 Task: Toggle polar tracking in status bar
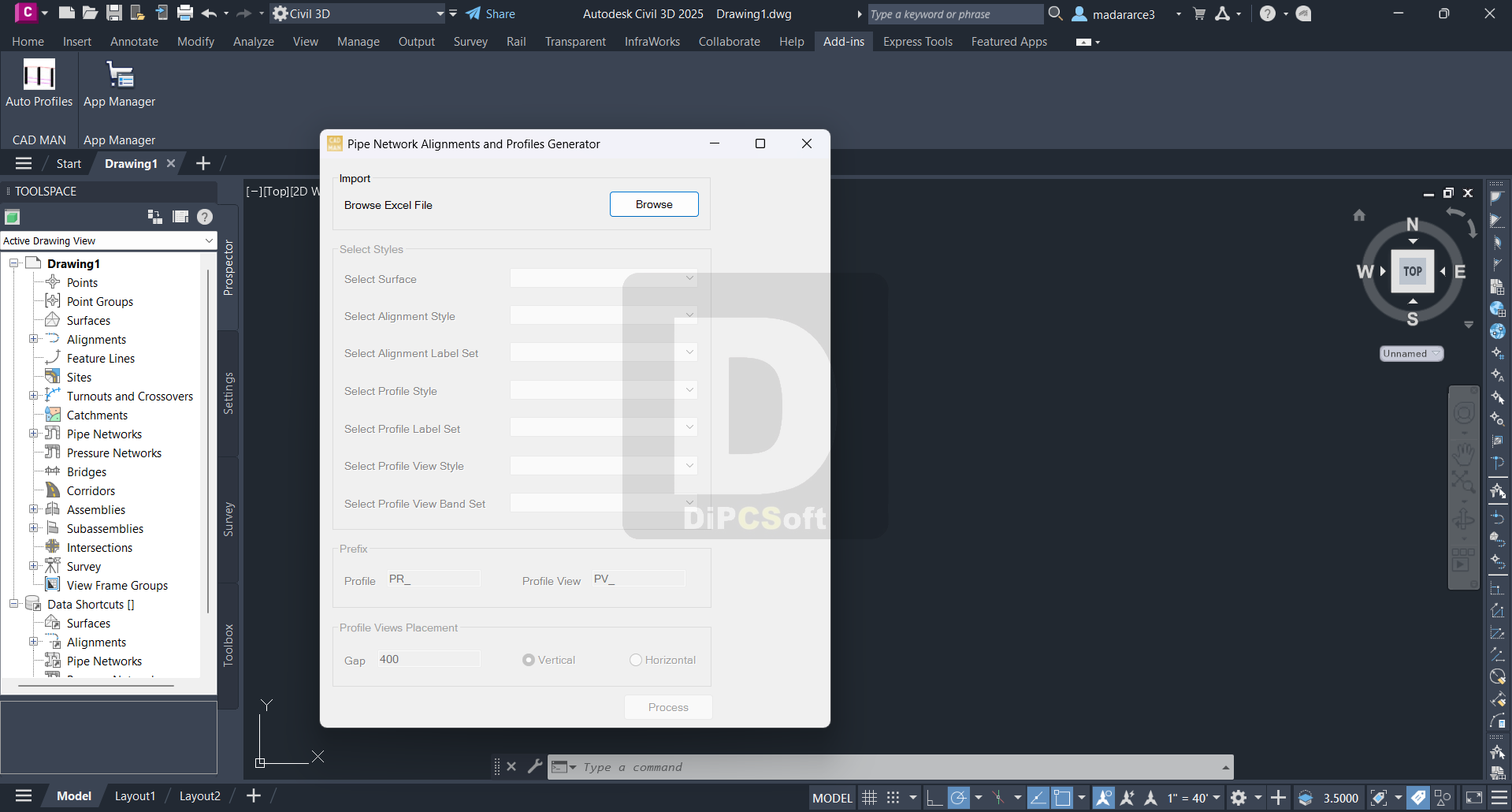pyautogui.click(x=958, y=798)
